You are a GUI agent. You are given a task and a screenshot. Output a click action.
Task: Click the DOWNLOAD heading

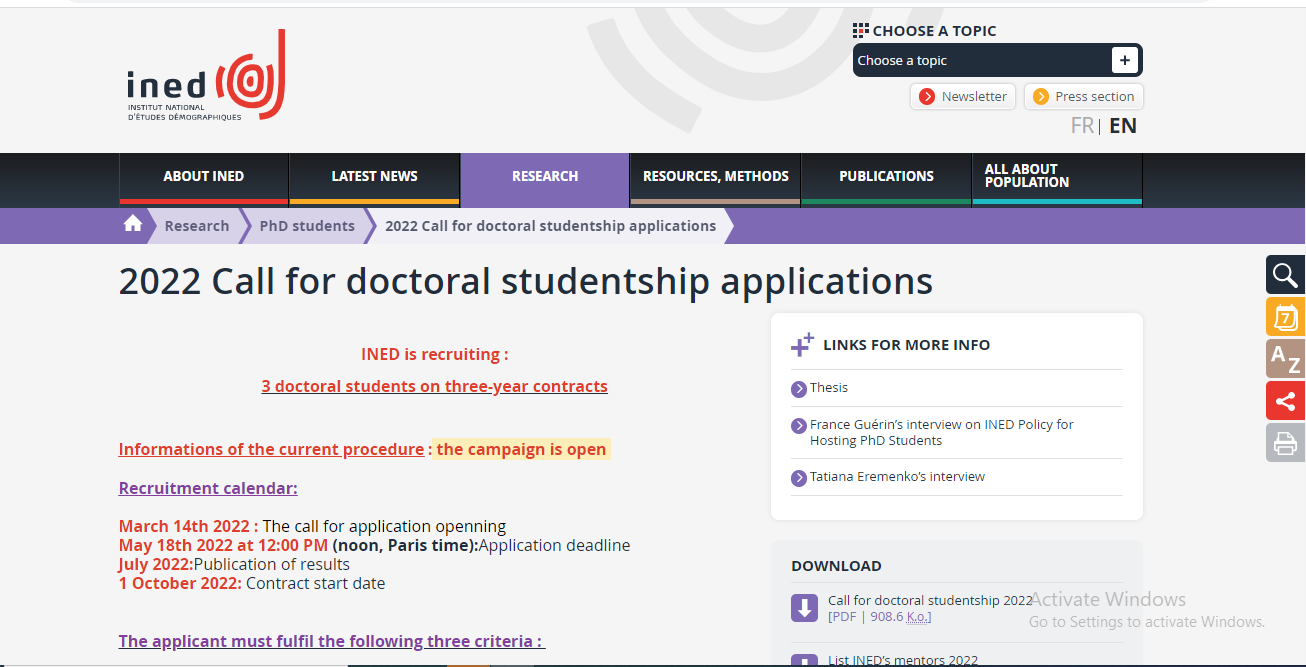(x=836, y=566)
